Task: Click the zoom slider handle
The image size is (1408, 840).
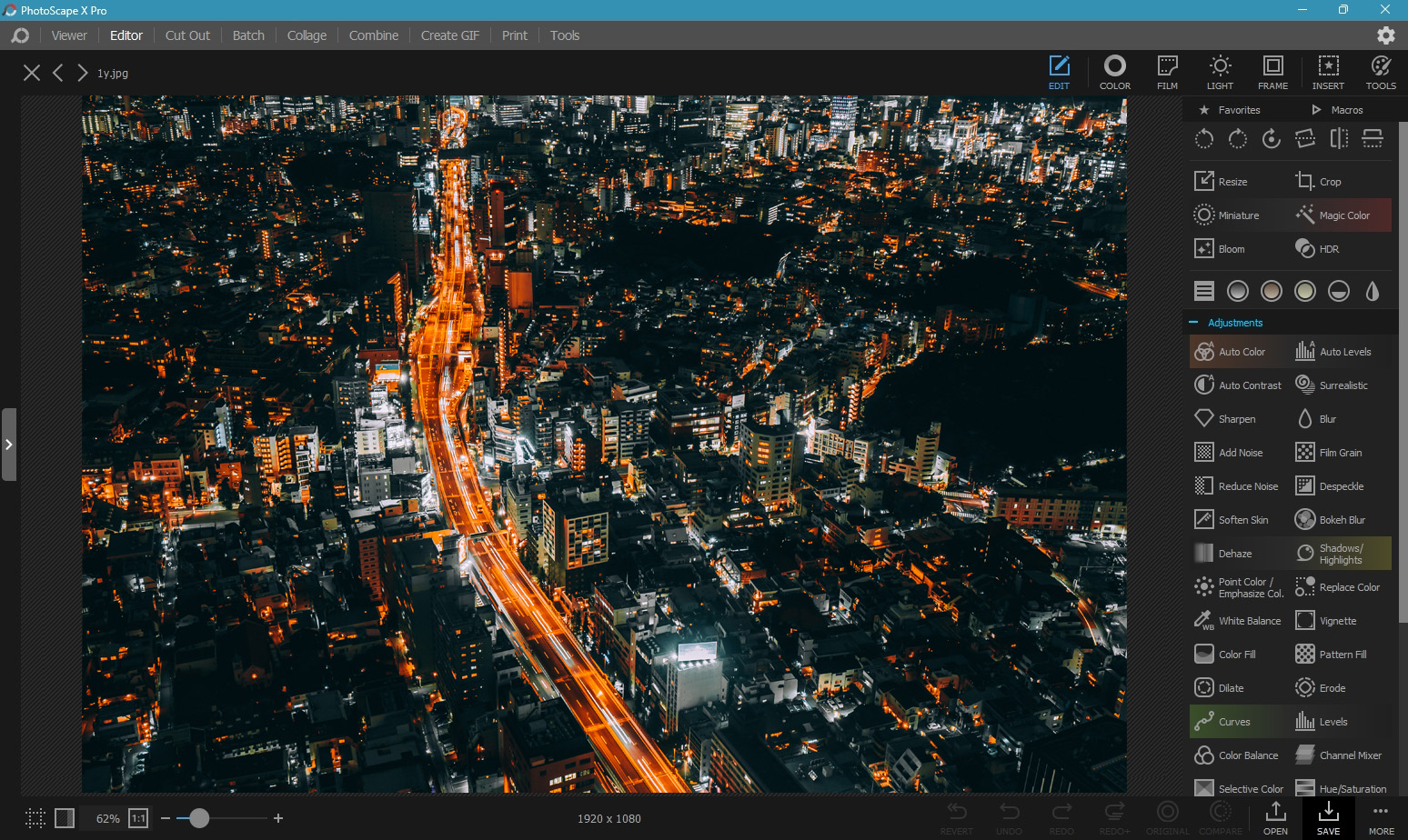Action: [x=199, y=818]
